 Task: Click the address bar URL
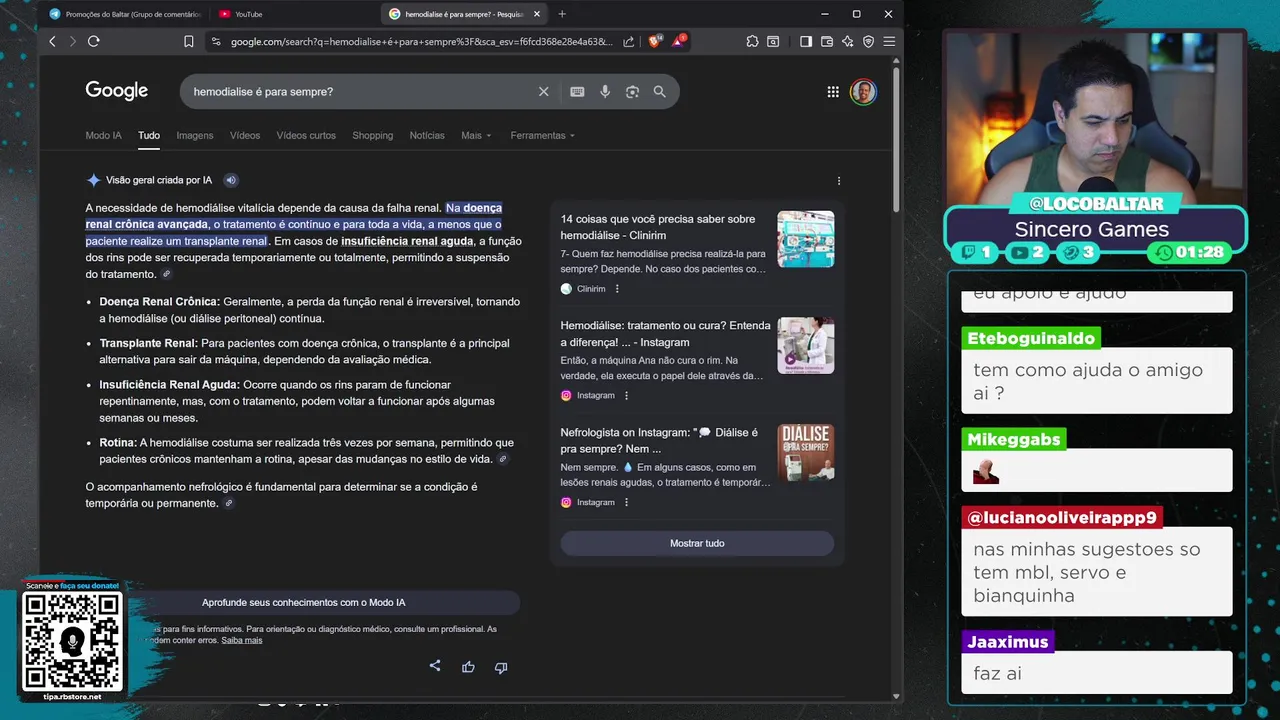pos(420,42)
